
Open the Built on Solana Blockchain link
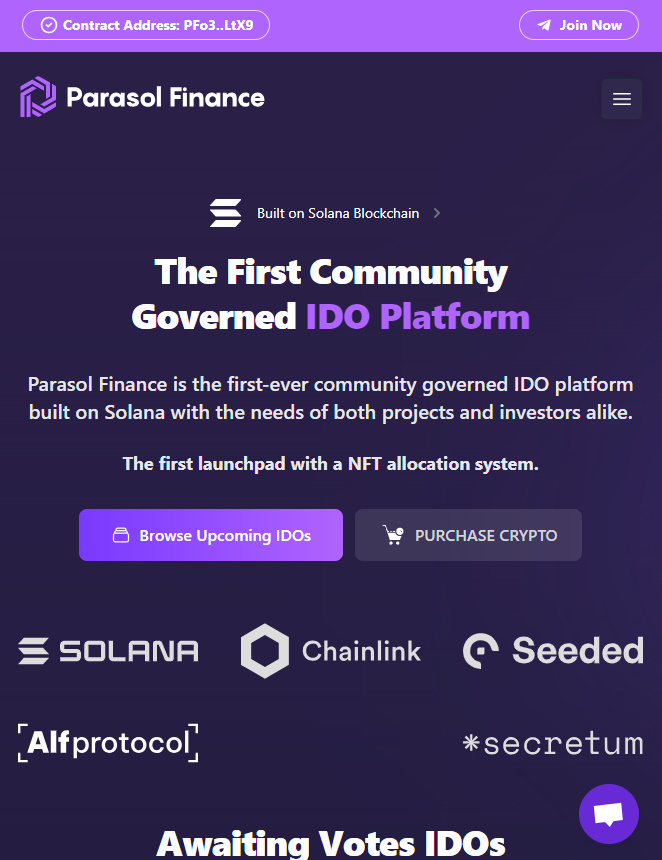337,213
